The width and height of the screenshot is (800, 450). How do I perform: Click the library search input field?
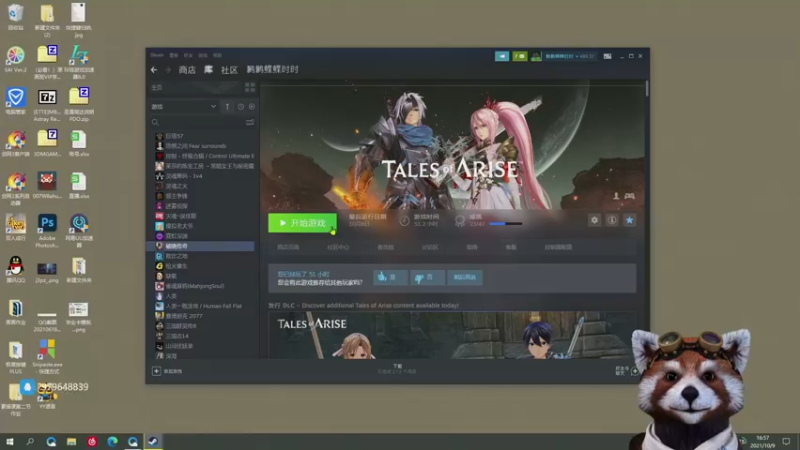[x=202, y=122]
